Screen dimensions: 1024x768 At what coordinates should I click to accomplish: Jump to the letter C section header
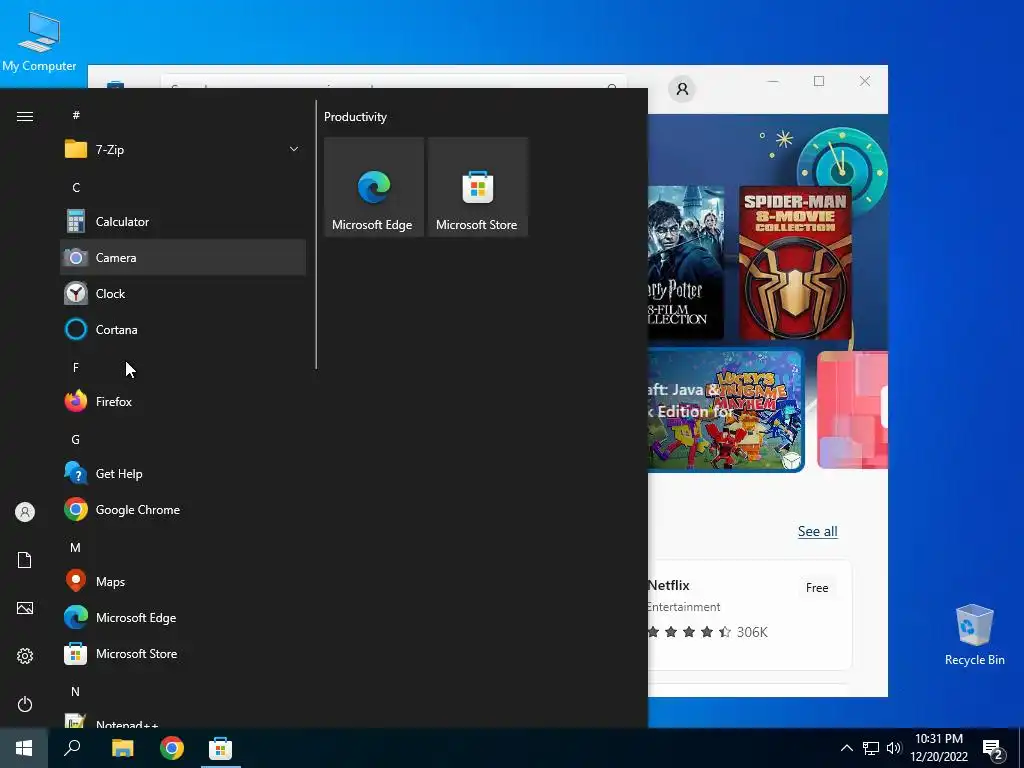pyautogui.click(x=76, y=187)
